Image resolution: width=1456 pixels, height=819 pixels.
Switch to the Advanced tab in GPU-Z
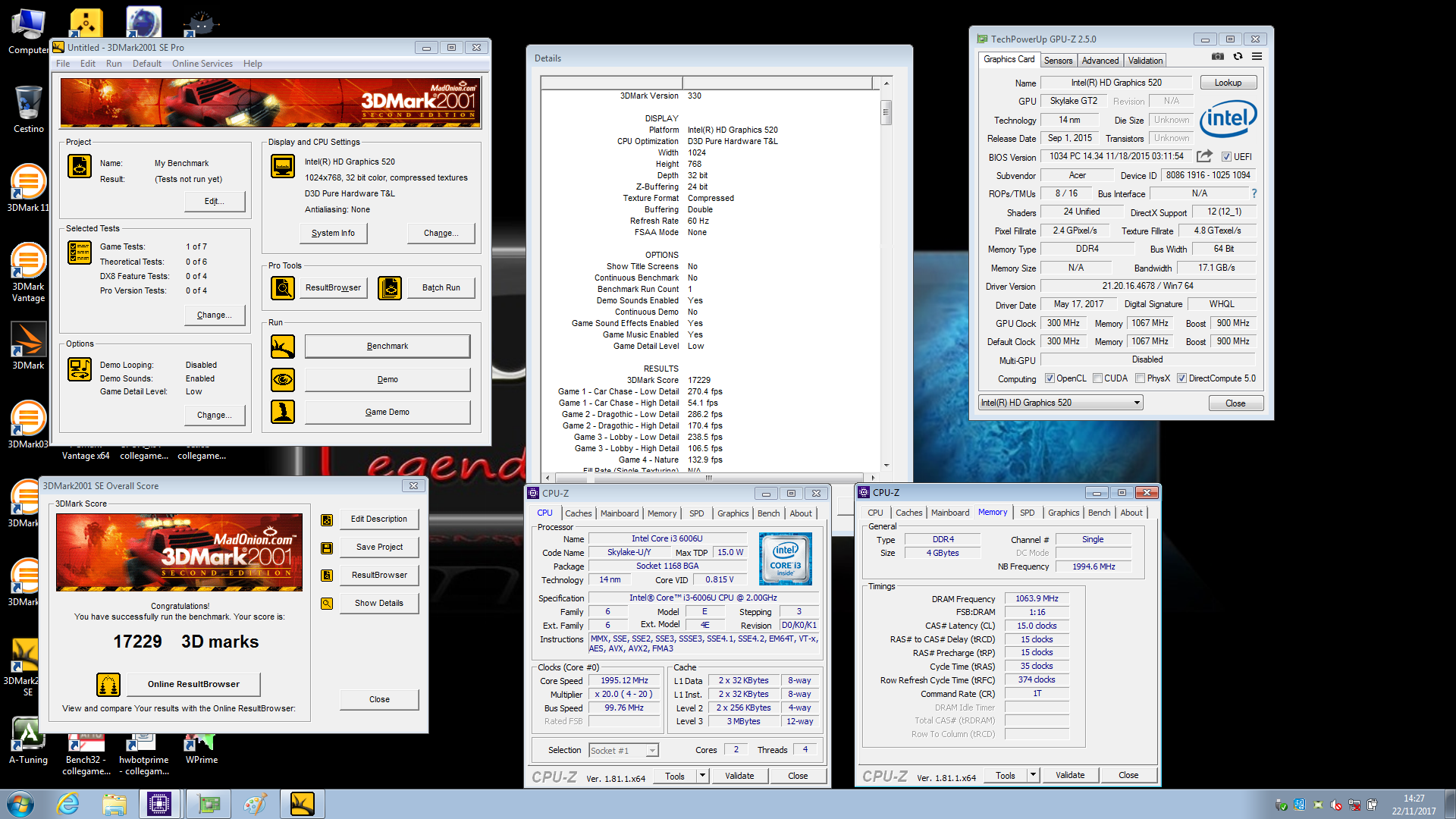click(1100, 61)
